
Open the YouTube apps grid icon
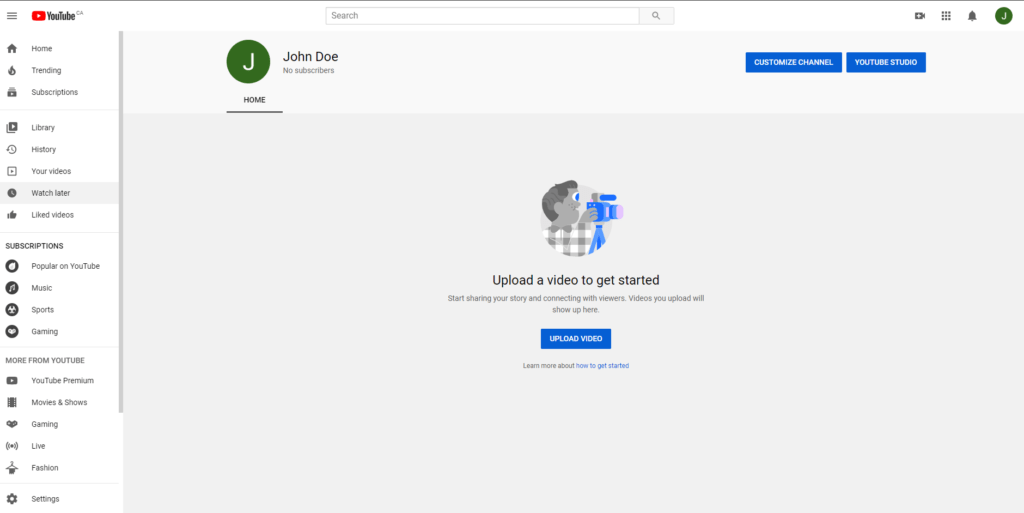[946, 16]
